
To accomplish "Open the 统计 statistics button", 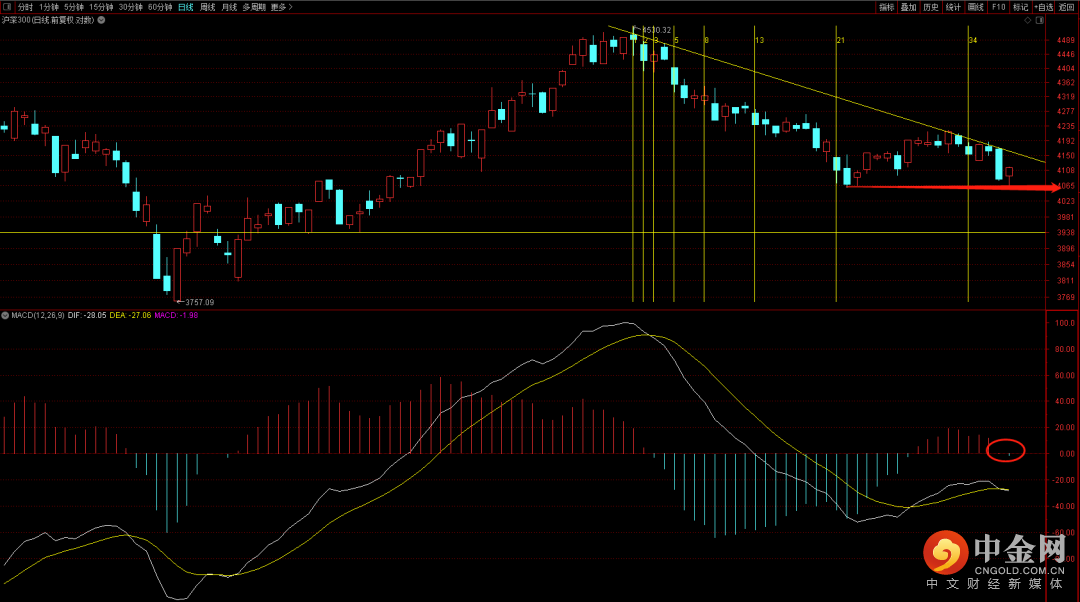I will (x=953, y=7).
